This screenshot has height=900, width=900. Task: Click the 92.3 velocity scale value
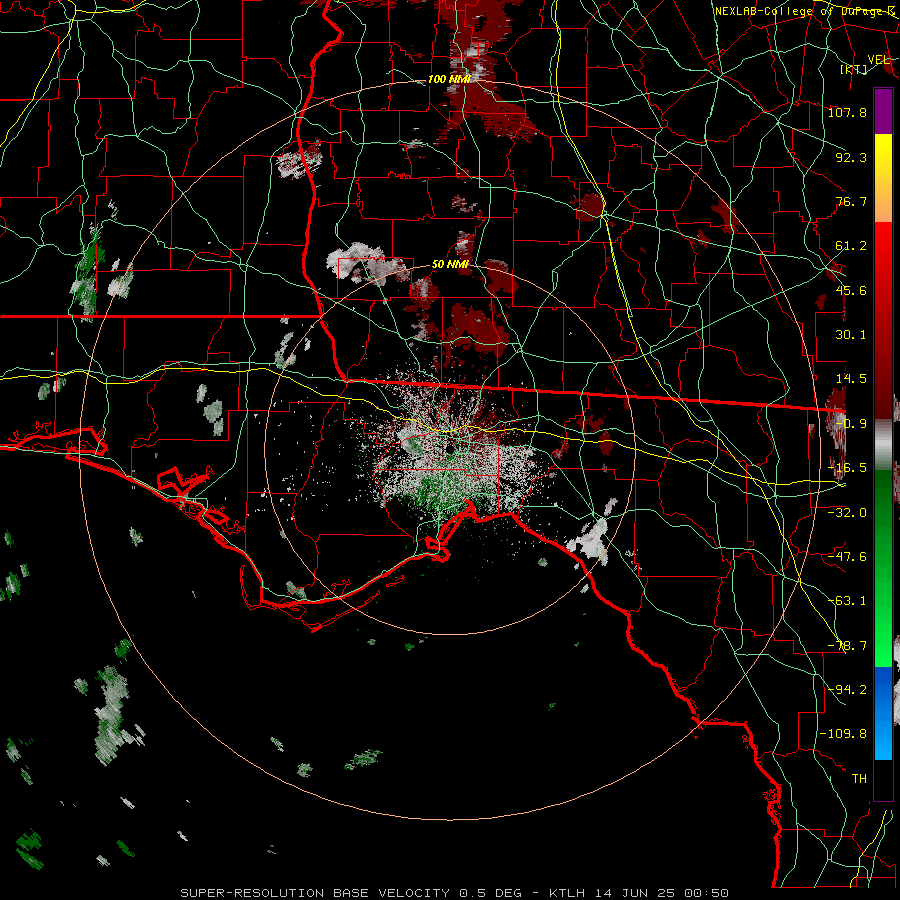[851, 157]
